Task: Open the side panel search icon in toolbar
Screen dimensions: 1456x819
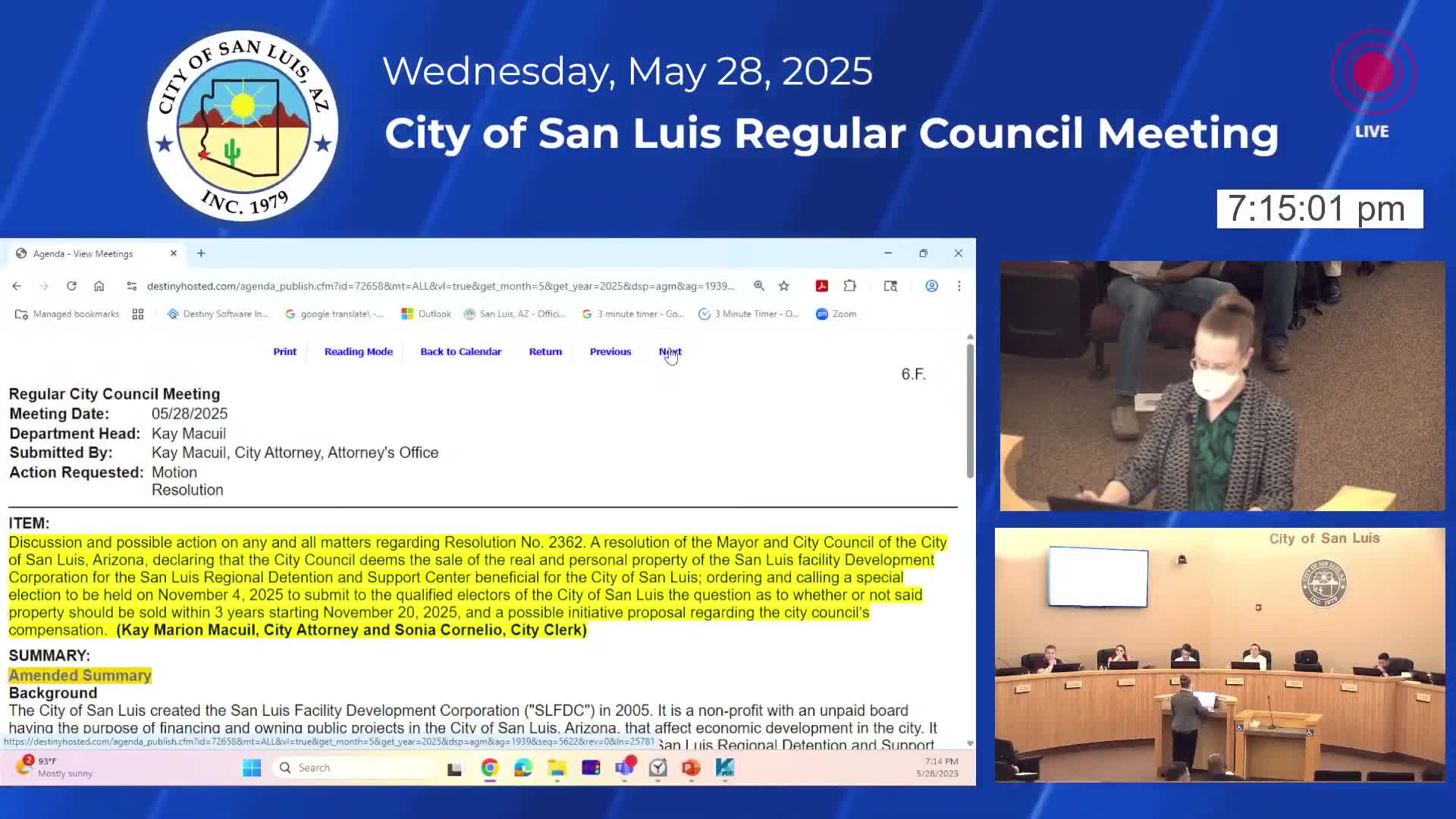Action: [x=890, y=286]
